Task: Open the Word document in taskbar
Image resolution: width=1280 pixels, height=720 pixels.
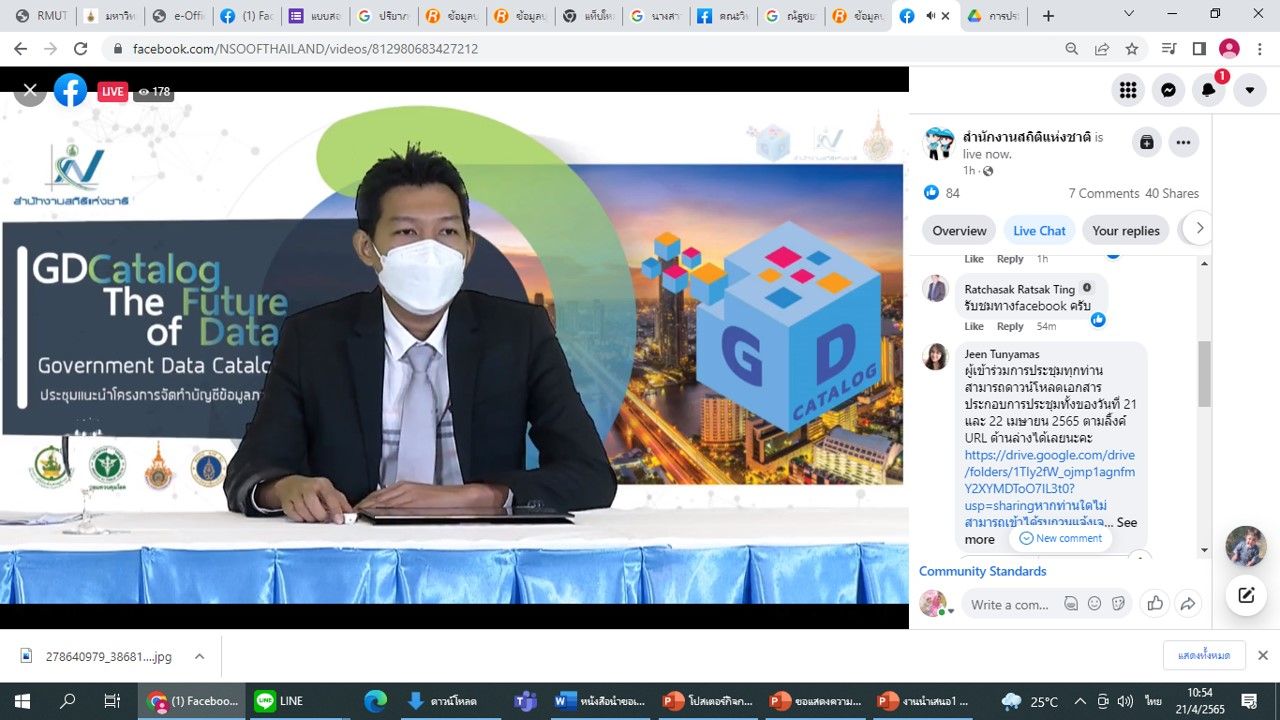Action: 600,700
